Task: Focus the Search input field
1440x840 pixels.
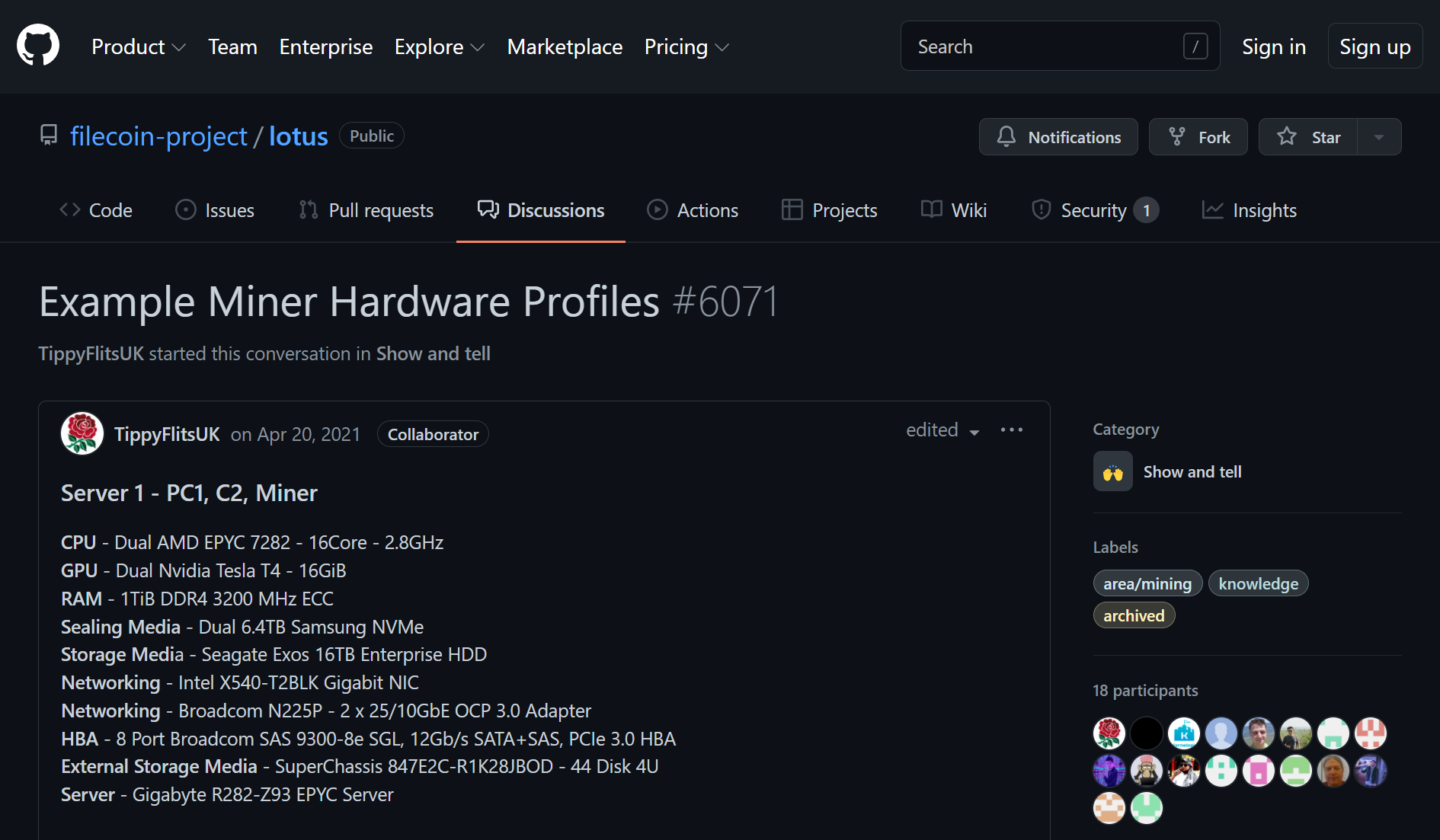Action: (x=1044, y=46)
